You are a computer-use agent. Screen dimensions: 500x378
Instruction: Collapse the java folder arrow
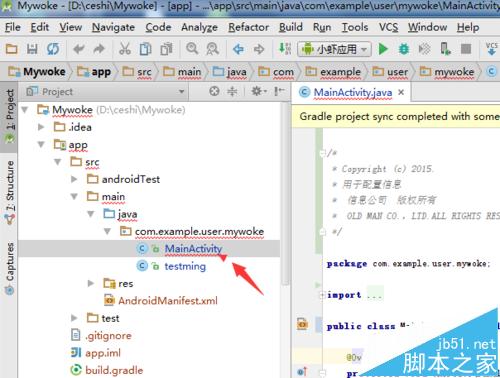pos(91,214)
